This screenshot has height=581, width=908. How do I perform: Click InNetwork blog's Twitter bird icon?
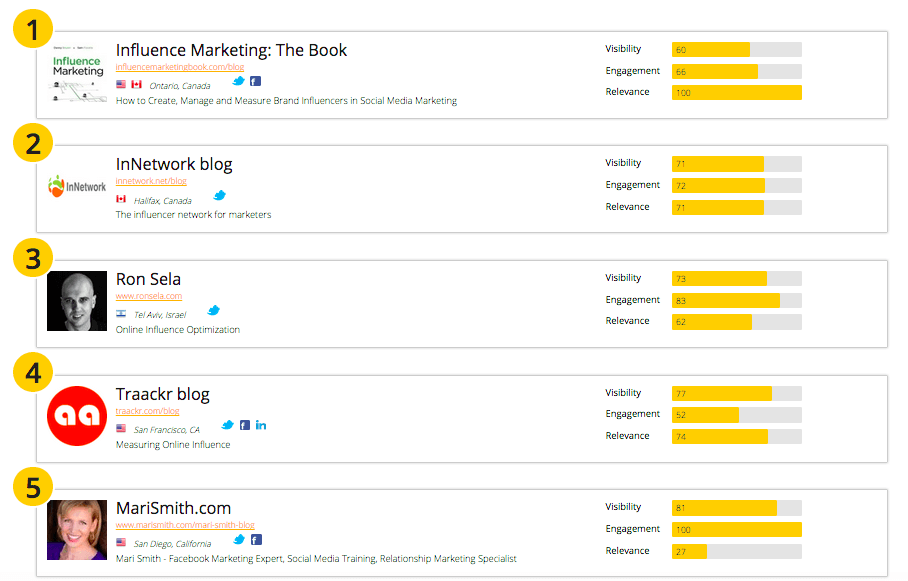[220, 196]
